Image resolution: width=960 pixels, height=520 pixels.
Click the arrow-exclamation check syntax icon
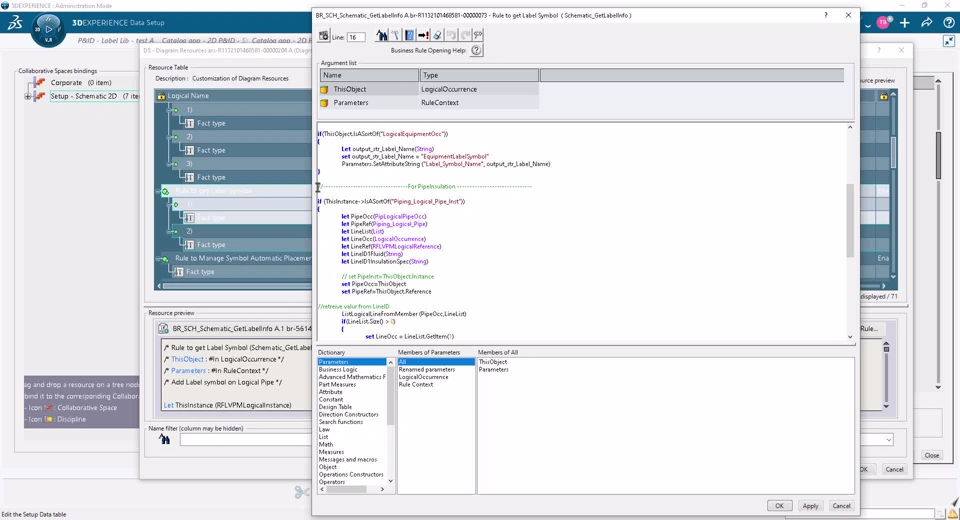click(423, 36)
